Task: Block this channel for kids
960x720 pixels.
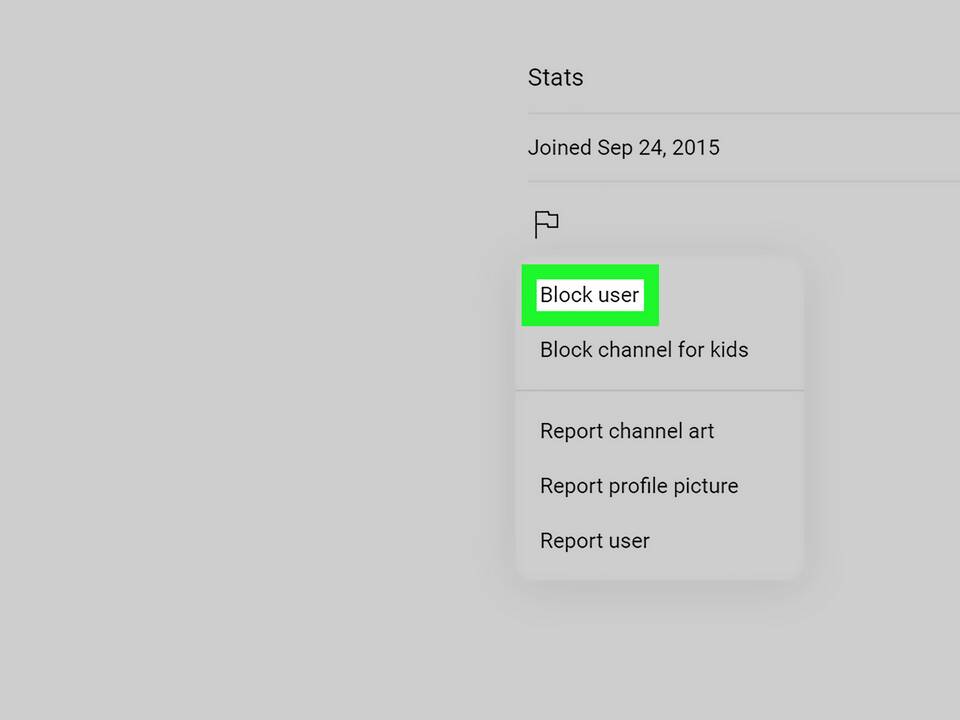Action: [x=644, y=350]
